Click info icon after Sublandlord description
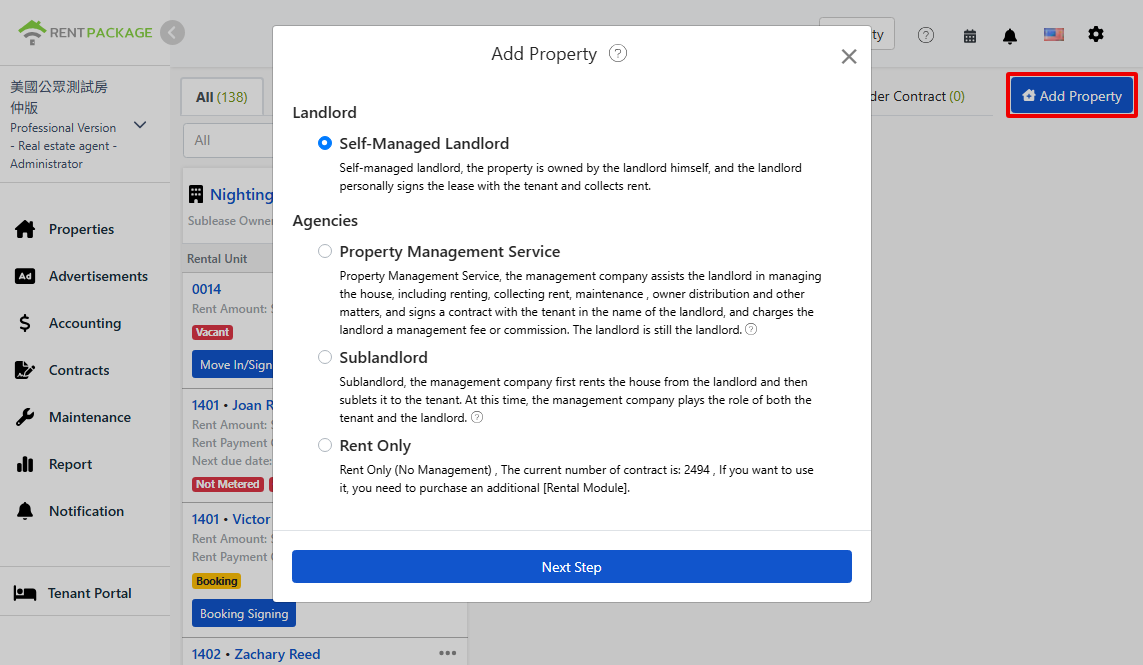This screenshot has height=665, width=1143. 477,417
